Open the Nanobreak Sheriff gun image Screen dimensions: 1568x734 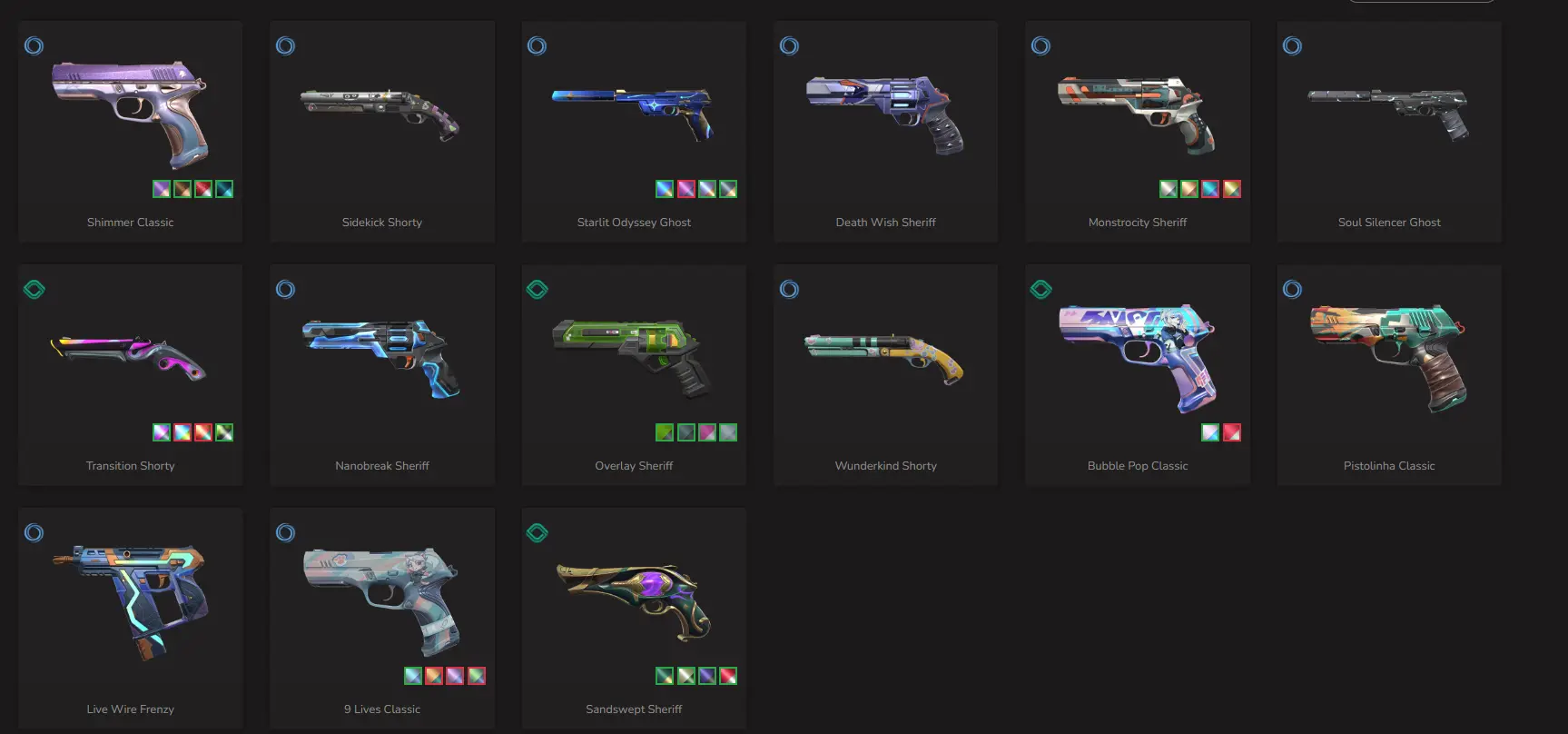[382, 358]
